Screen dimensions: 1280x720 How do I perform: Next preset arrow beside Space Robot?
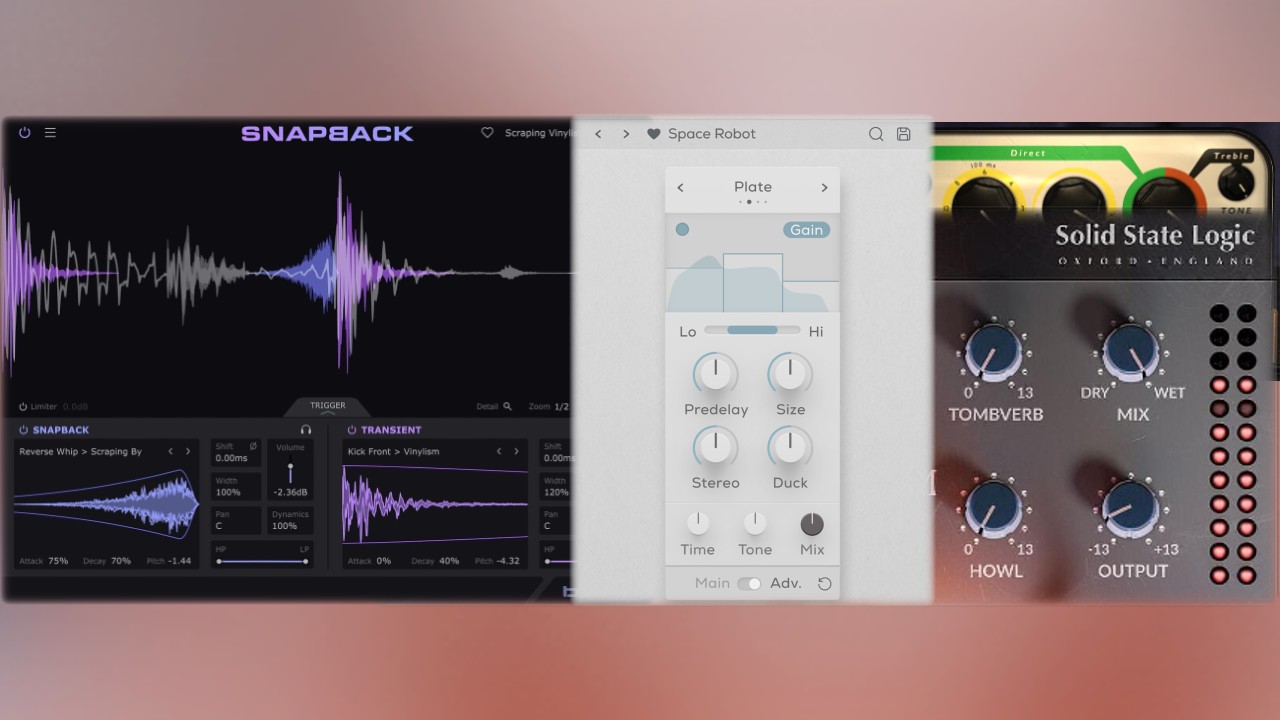(626, 134)
